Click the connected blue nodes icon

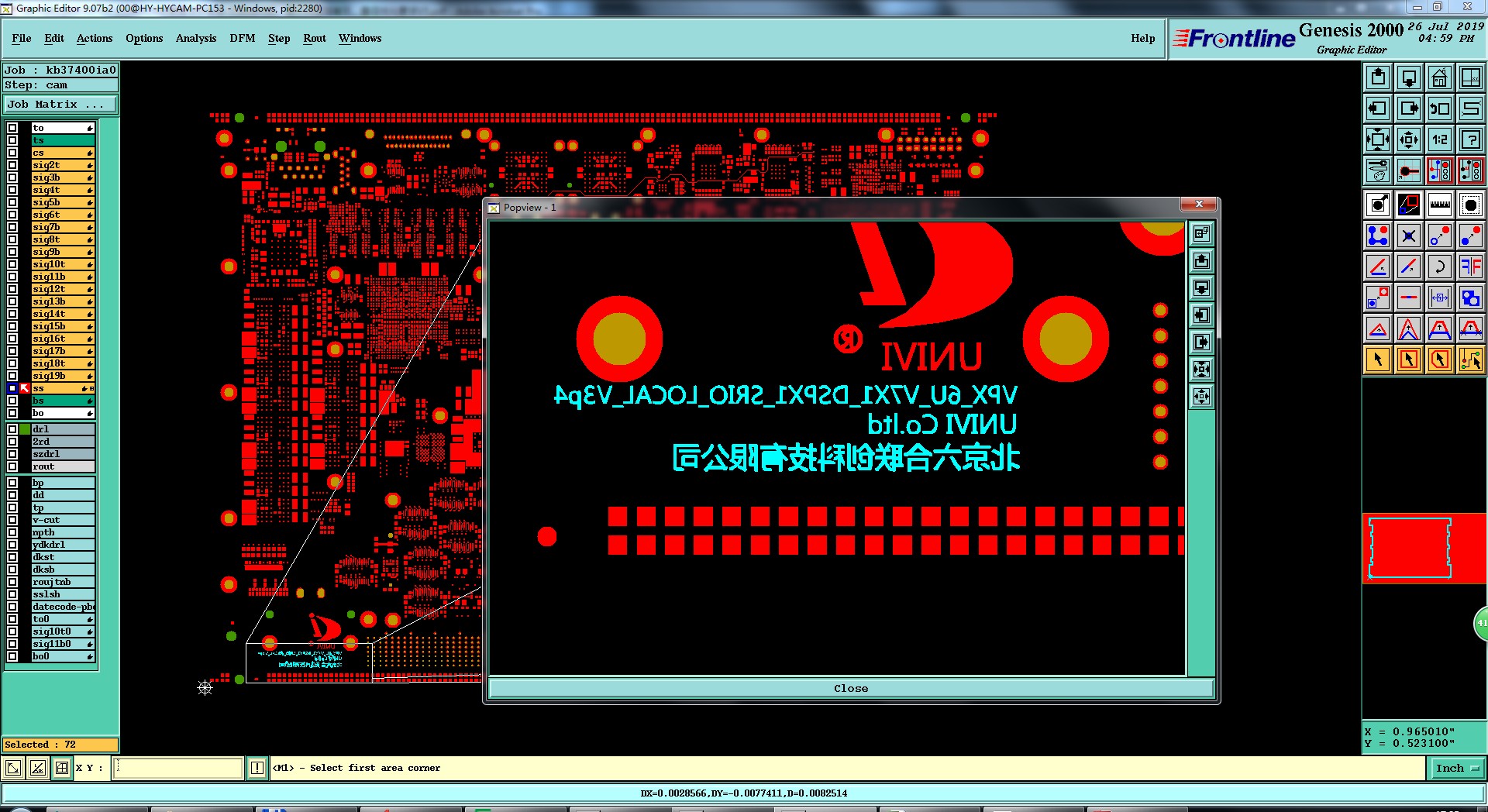1378,236
